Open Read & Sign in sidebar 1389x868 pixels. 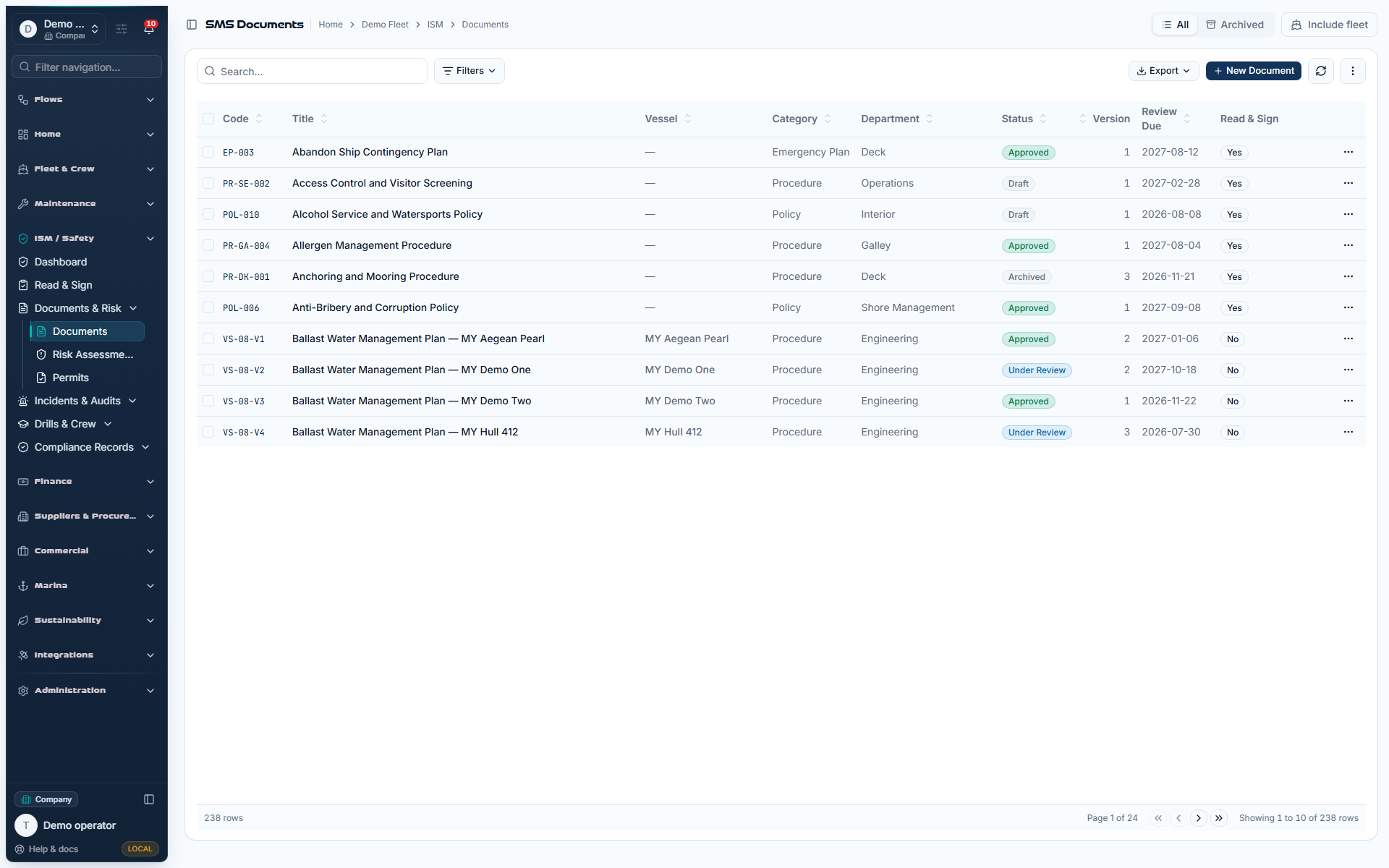[63, 285]
